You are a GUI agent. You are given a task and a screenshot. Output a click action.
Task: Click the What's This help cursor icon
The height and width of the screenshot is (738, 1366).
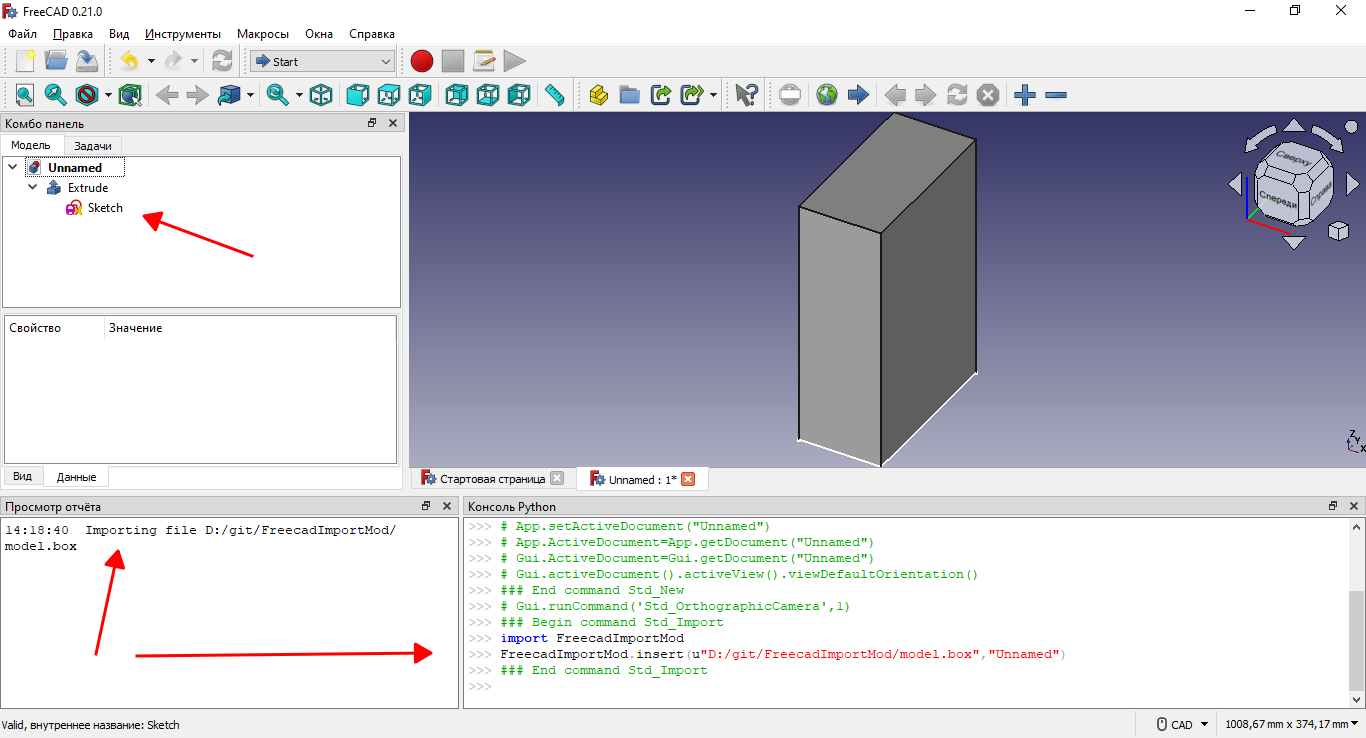746,95
